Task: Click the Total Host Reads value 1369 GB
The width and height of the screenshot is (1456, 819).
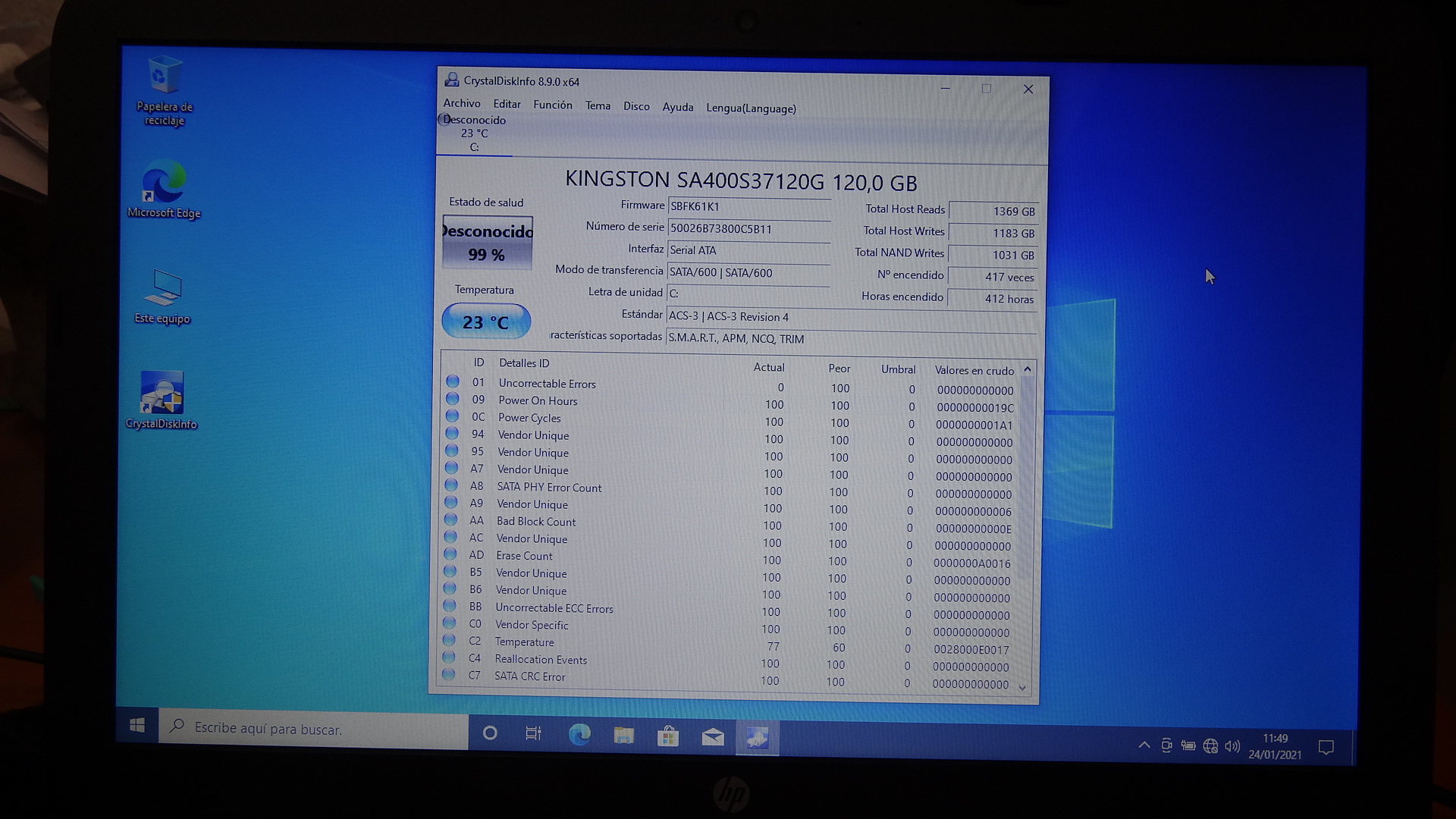Action: [993, 212]
